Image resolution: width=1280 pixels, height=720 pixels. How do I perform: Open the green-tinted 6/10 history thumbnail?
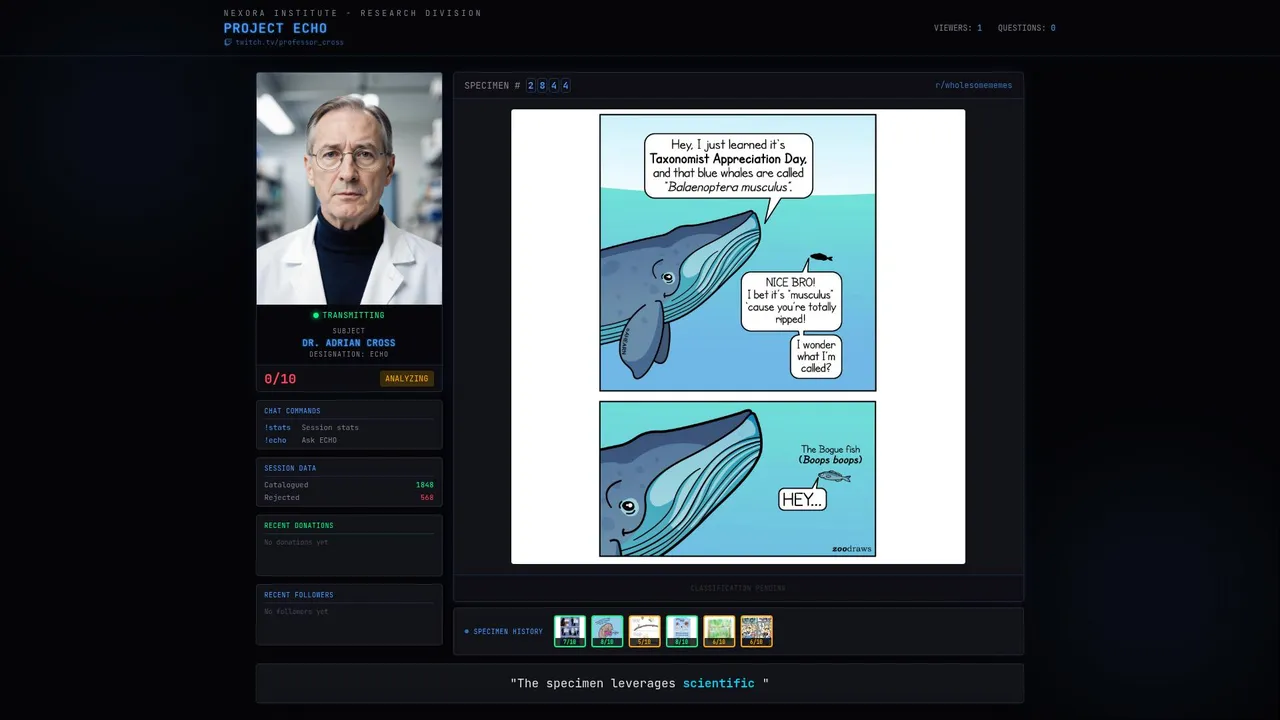(x=719, y=631)
